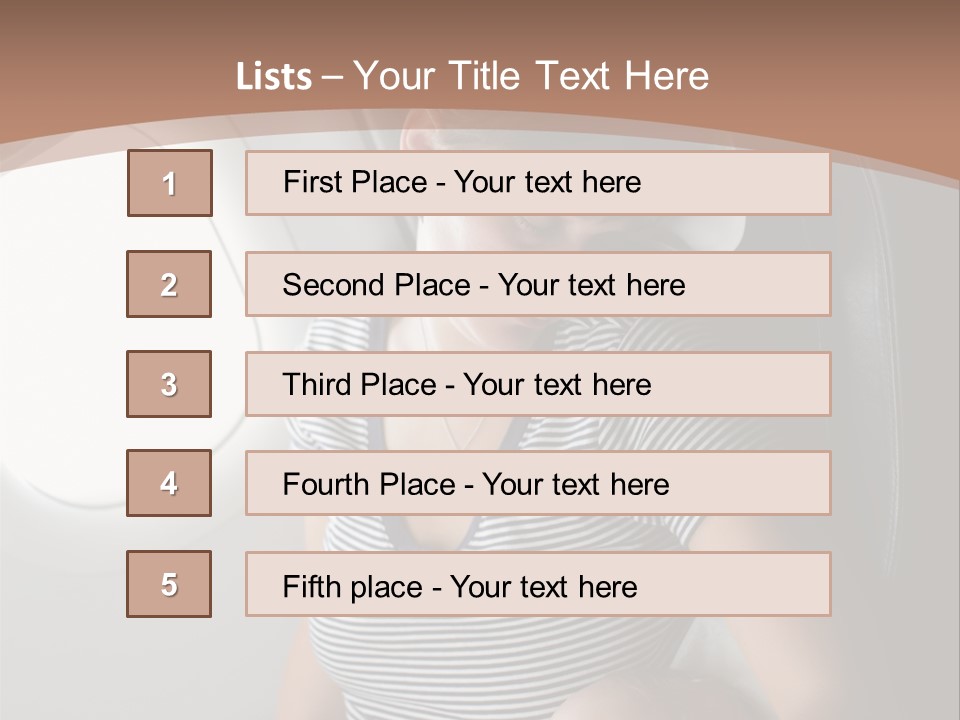Image resolution: width=960 pixels, height=720 pixels.
Task: Click the number 1 box
Action: (x=170, y=183)
